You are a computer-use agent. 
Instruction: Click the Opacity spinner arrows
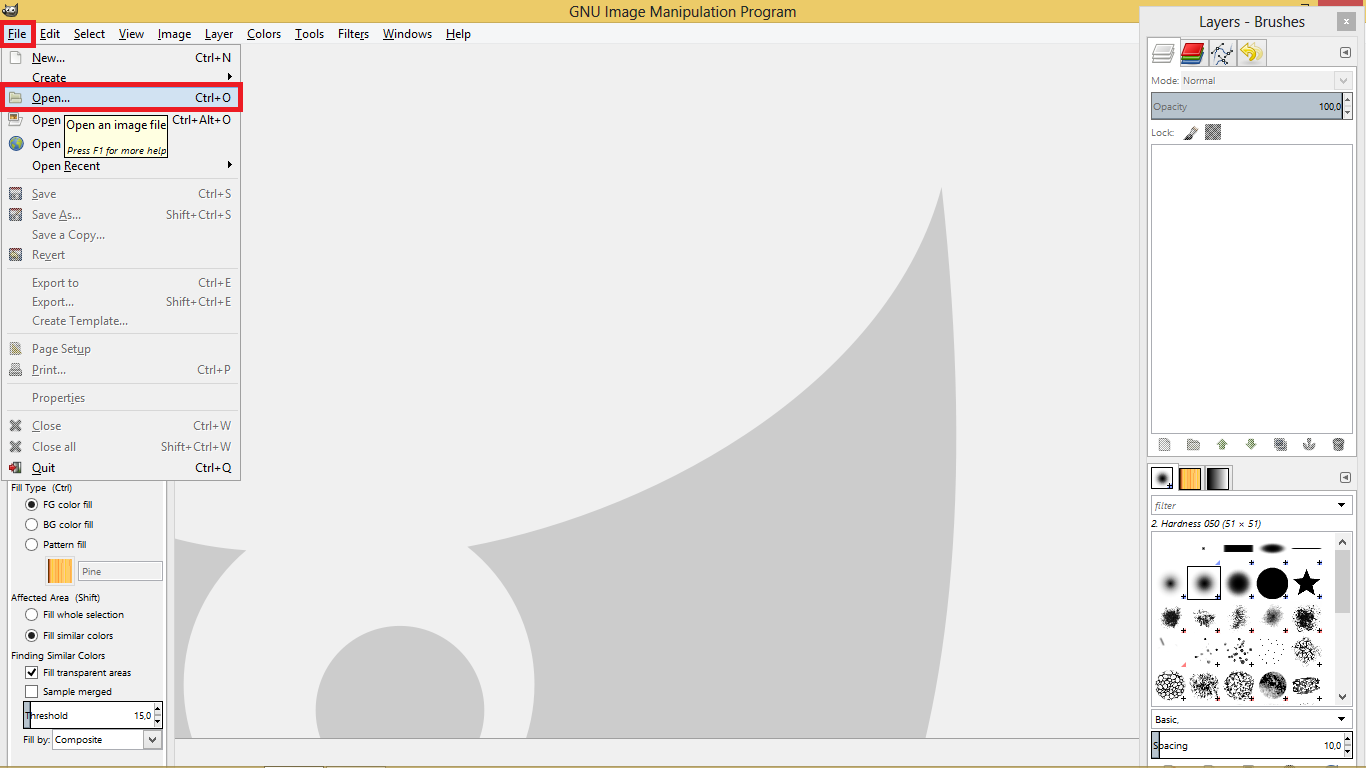click(1347, 106)
